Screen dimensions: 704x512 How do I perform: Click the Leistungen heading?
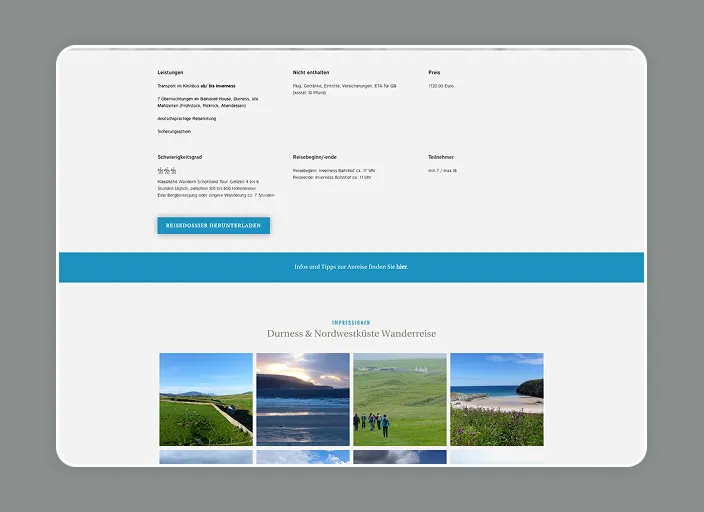170,73
